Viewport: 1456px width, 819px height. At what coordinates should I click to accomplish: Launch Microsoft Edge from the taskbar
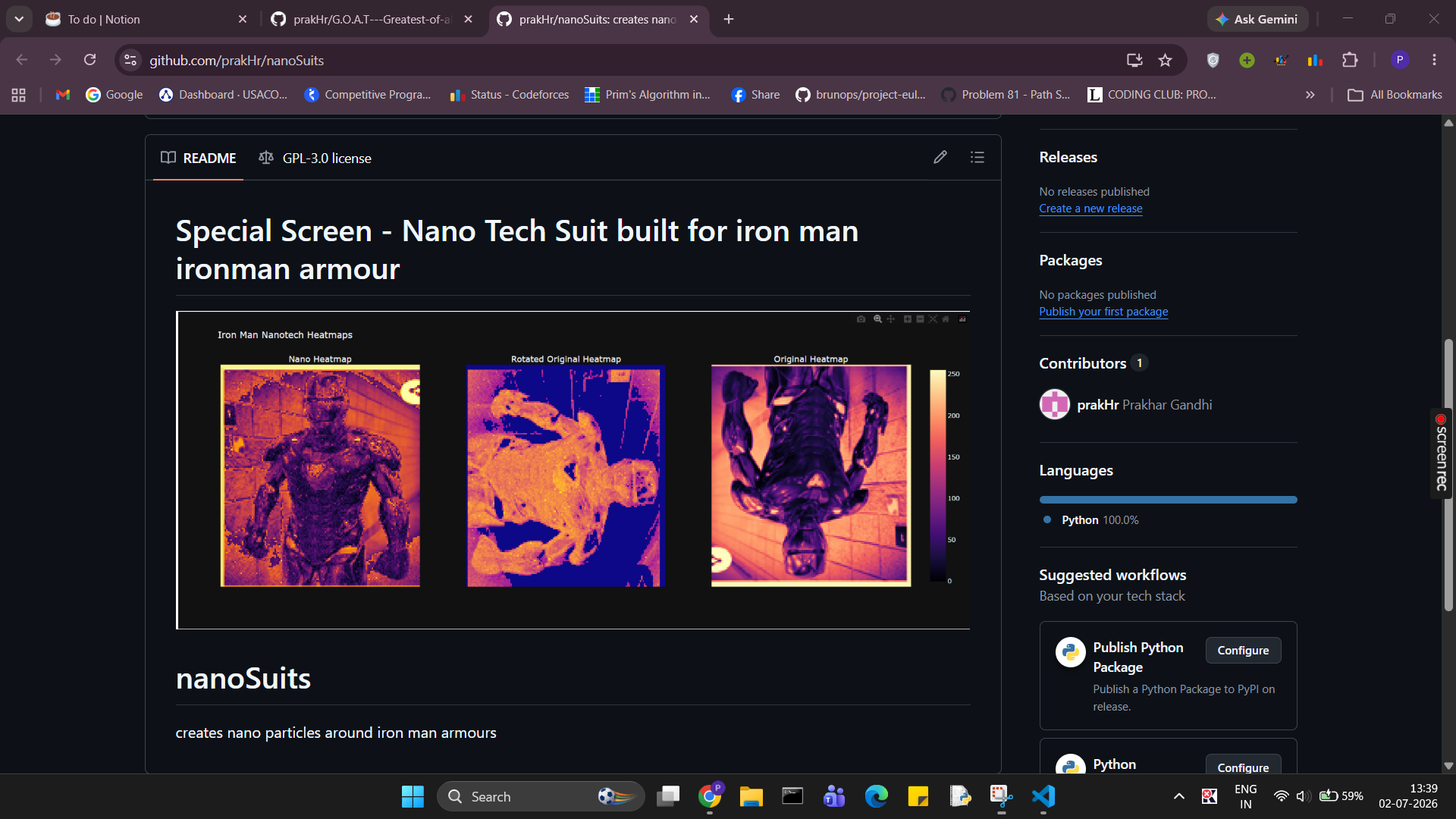[x=876, y=796]
